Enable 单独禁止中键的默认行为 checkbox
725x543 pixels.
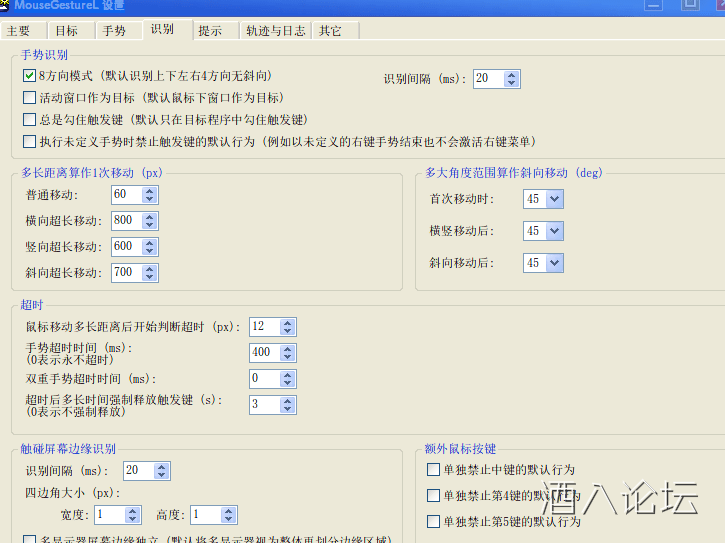tap(434, 470)
